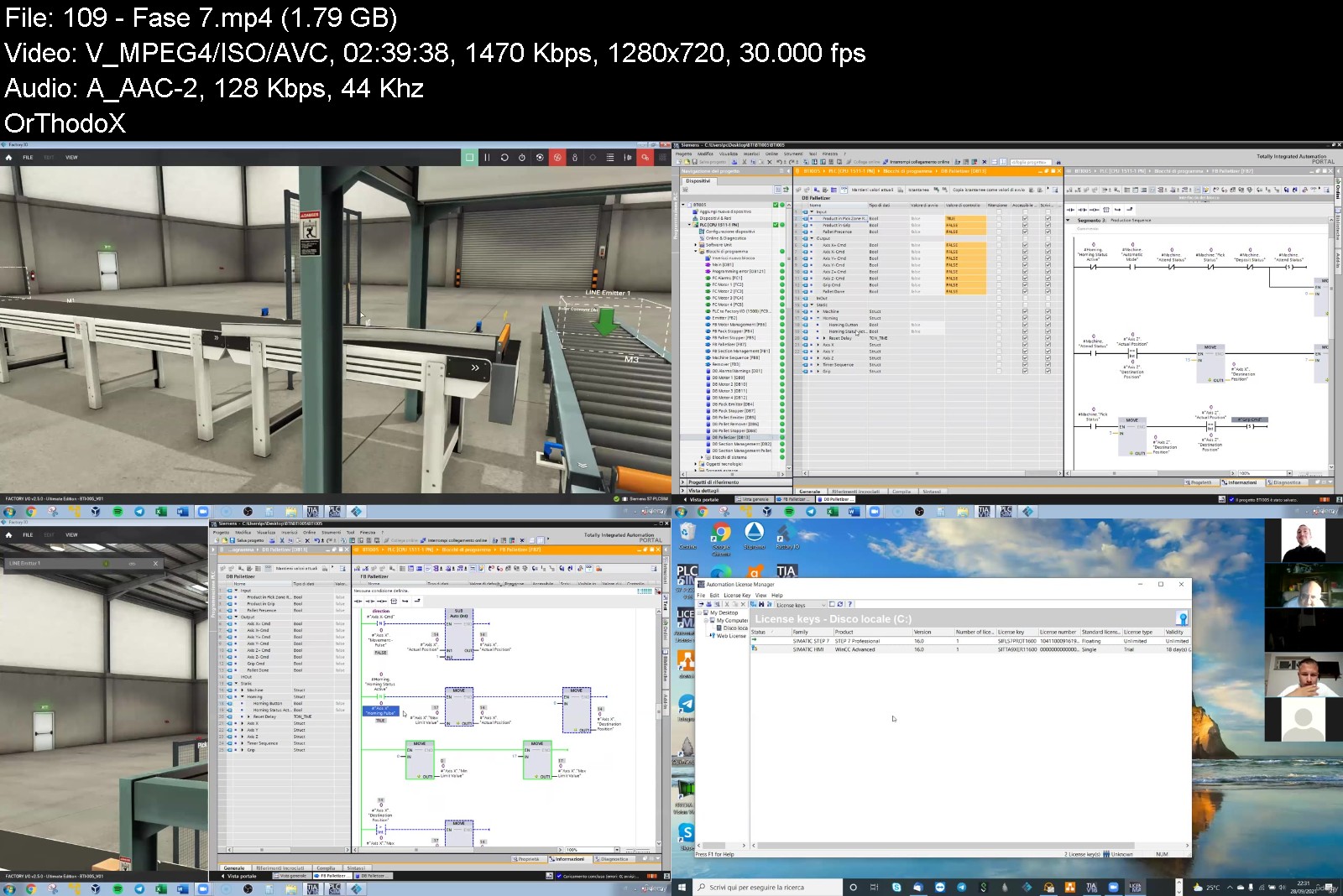Click refresh icon in License Manager toolbar
1343x896 pixels.
tap(841, 604)
